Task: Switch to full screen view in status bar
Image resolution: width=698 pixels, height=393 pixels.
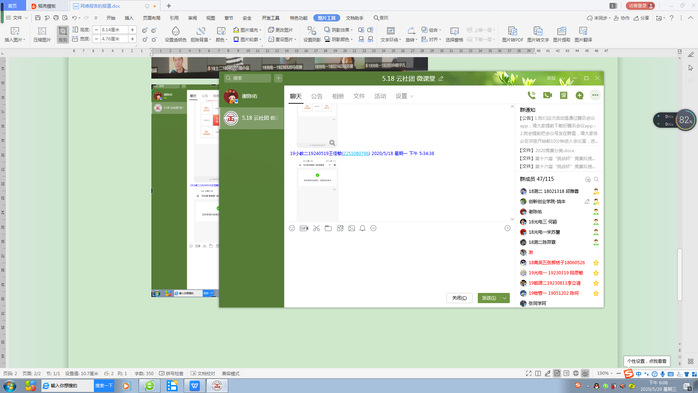Action: [x=528, y=373]
